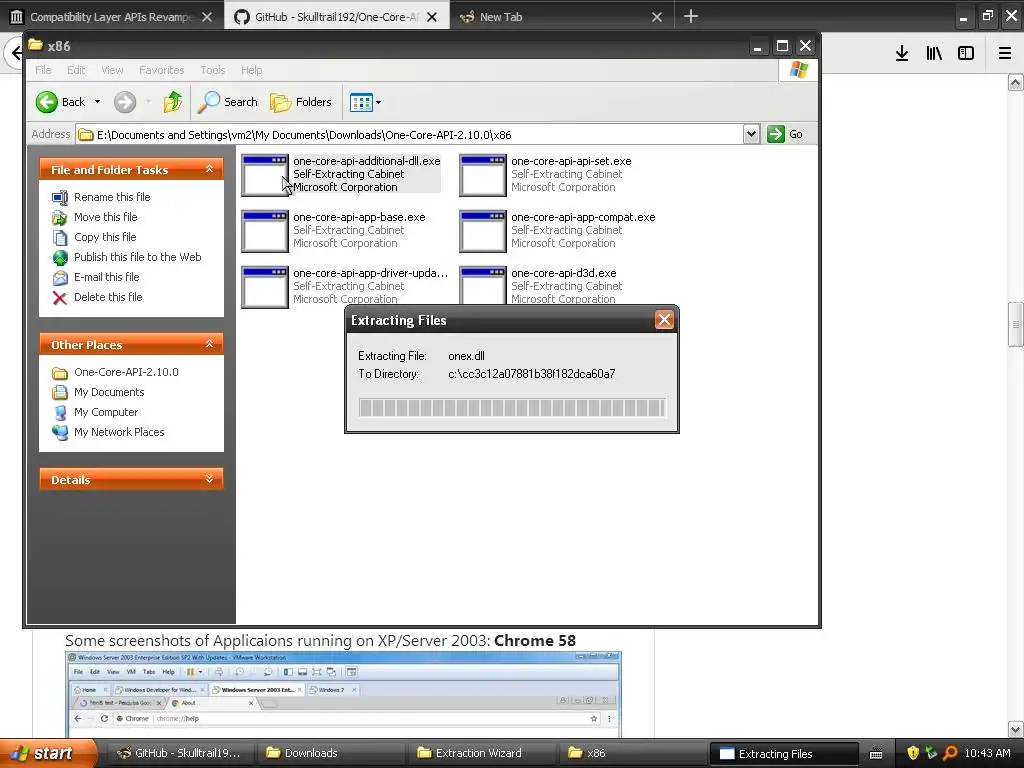Select one-core-api-additional-dll.exe file icon
Image resolution: width=1024 pixels, height=768 pixels.
tap(264, 175)
